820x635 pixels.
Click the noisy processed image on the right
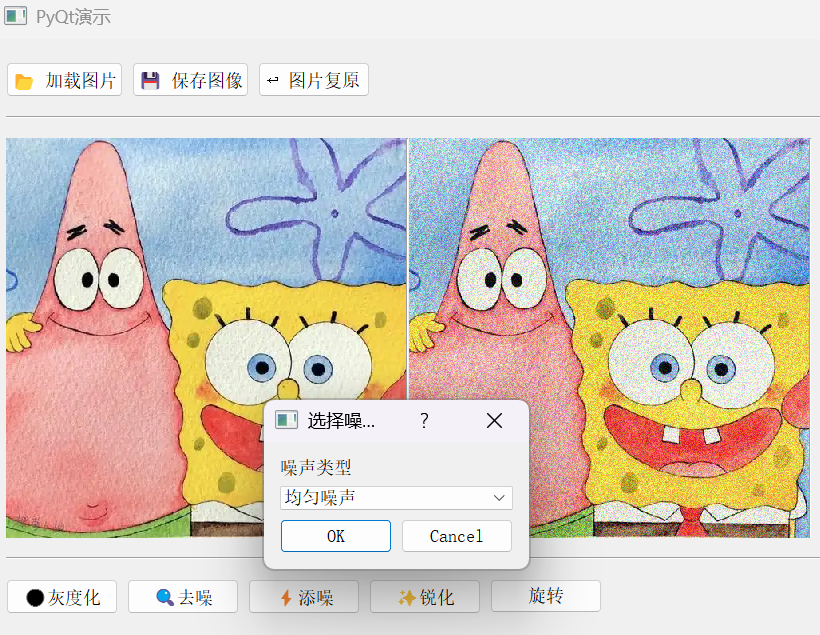pos(609,338)
